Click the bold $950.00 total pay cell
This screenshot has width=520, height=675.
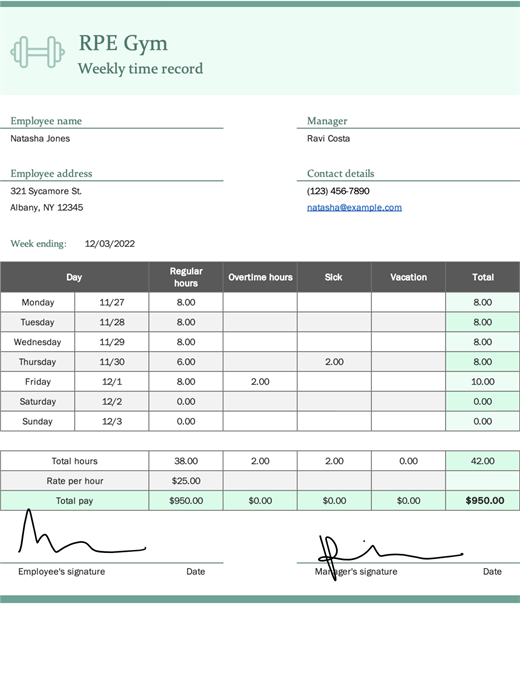click(483, 501)
